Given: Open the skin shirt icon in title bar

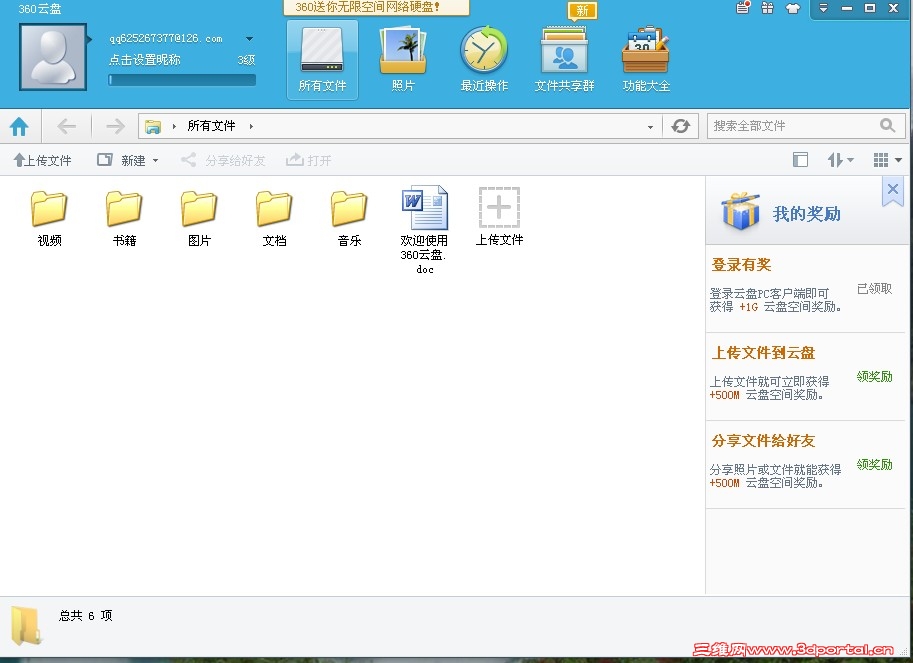Looking at the screenshot, I should pyautogui.click(x=792, y=8).
